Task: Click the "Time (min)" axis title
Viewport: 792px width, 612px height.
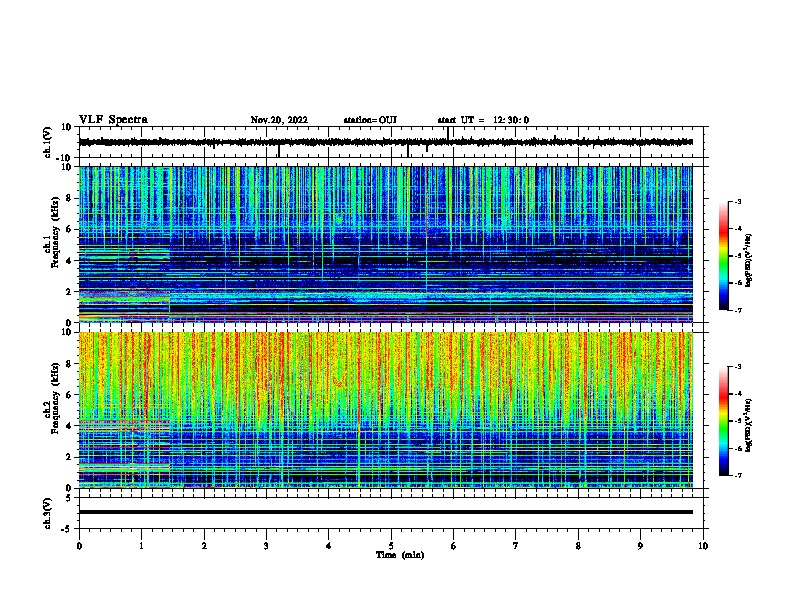Action: click(400, 555)
